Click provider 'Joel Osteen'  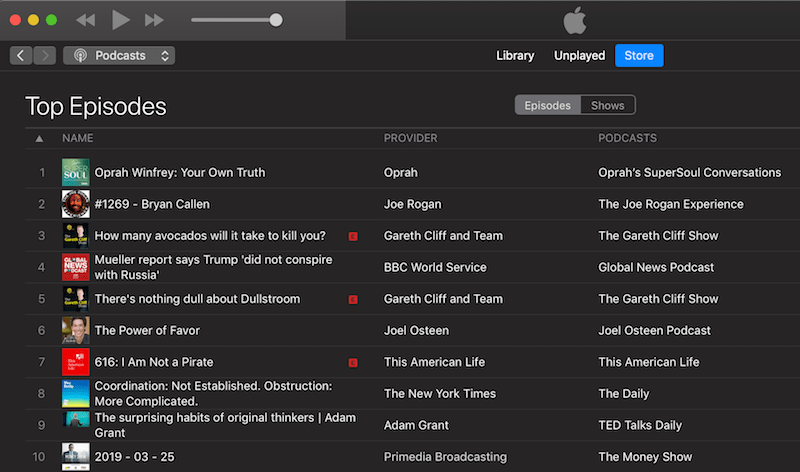416,331
